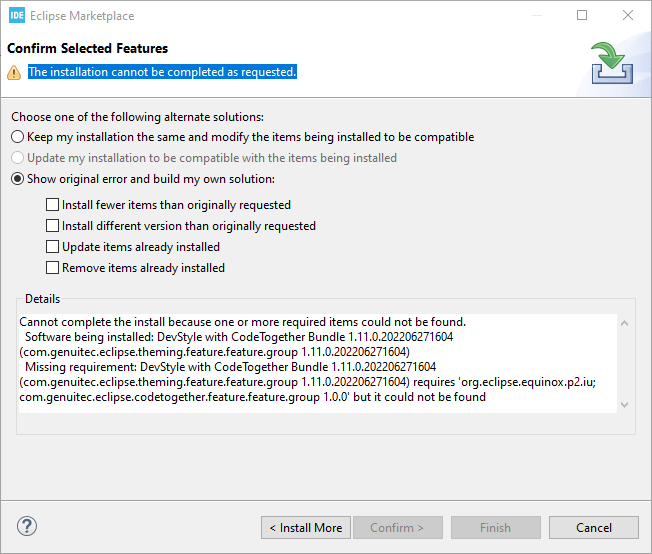The image size is (652, 554).
Task: Click the yellow warning triangle icon
Action: click(x=14, y=73)
